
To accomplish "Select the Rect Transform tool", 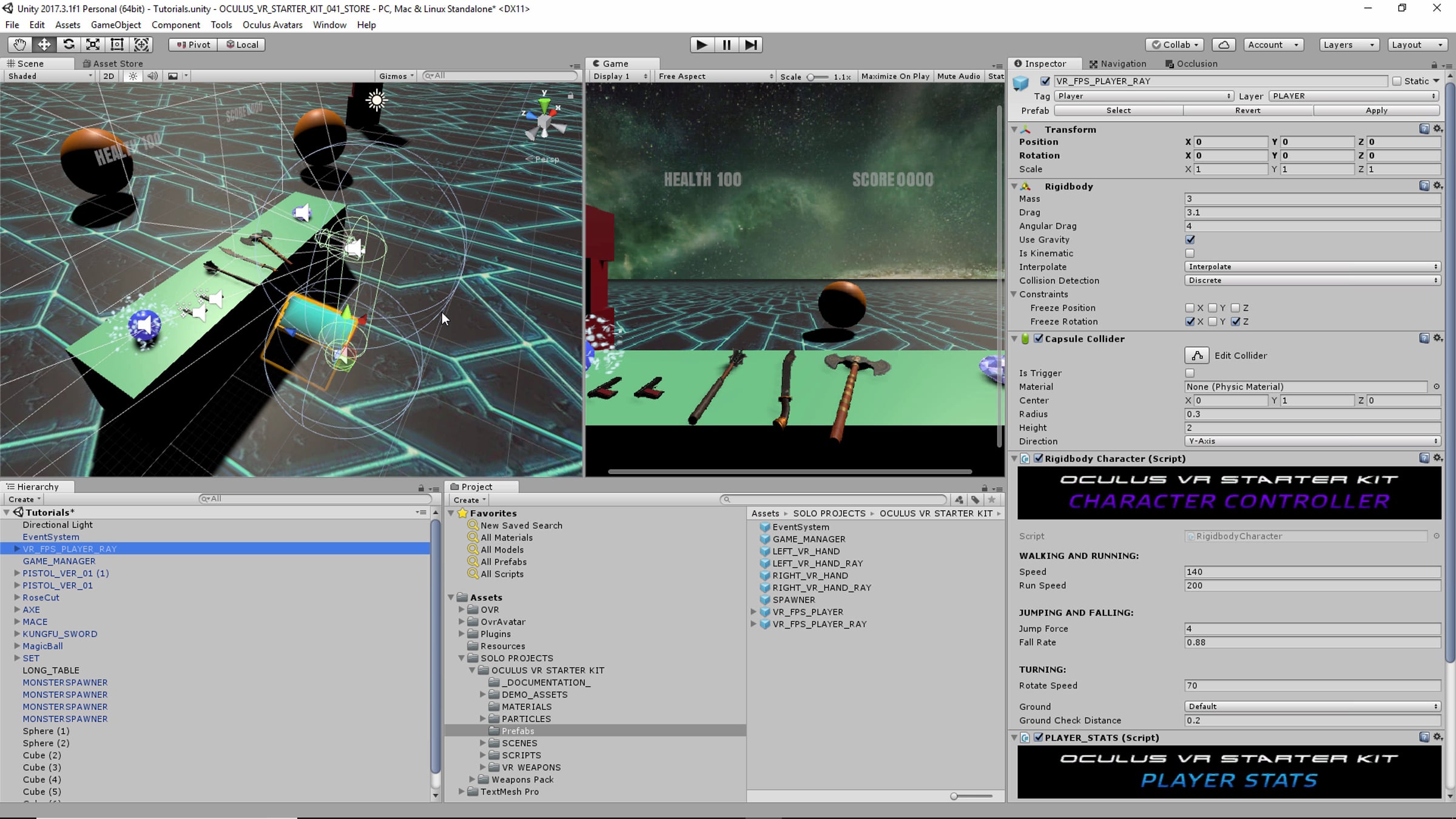I will point(117,44).
